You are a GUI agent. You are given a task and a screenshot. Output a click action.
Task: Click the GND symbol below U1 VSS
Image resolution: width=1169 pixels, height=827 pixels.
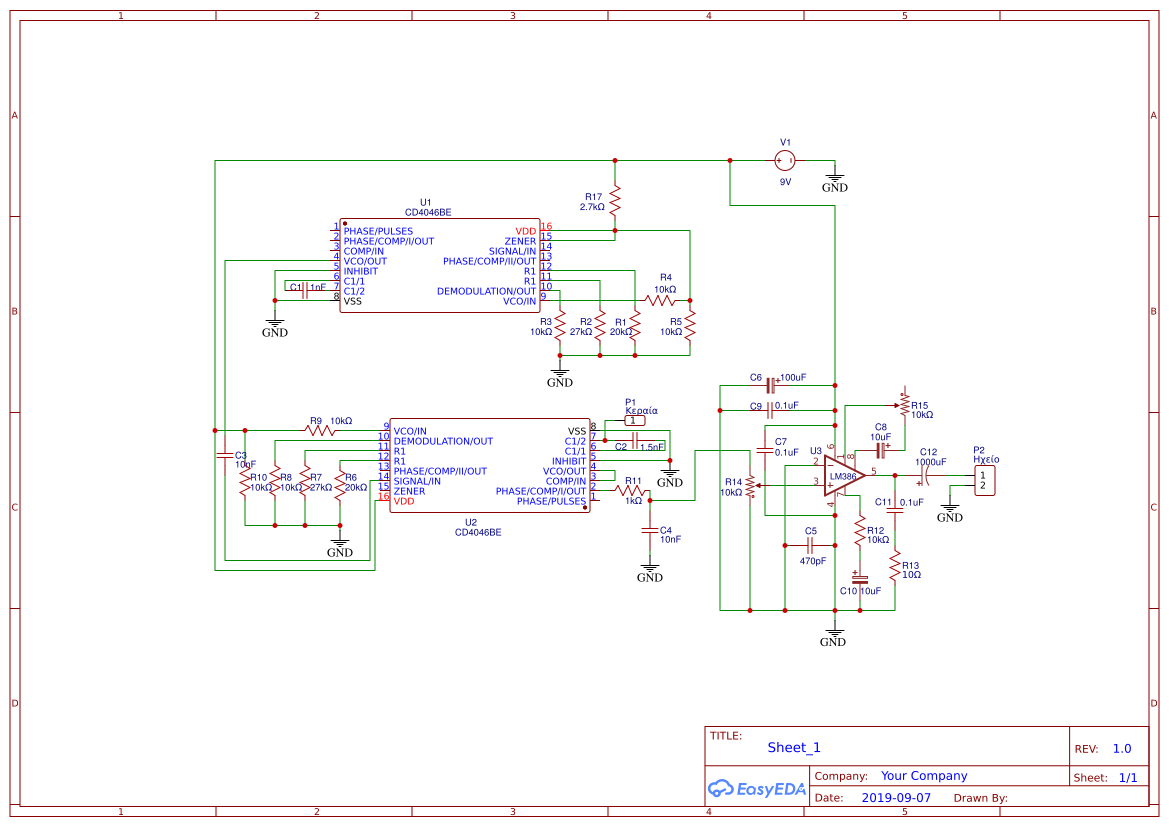pyautogui.click(x=274, y=328)
